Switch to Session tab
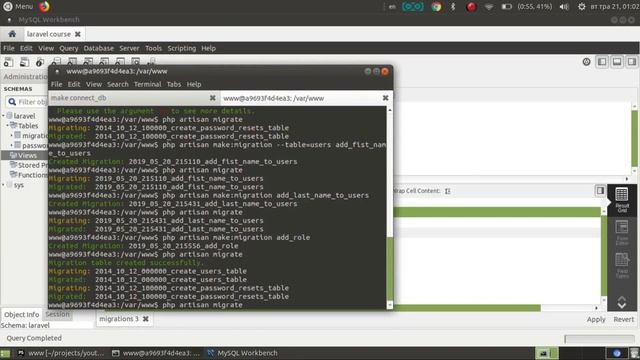Image resolution: width=640 pixels, height=360 pixels. point(57,314)
